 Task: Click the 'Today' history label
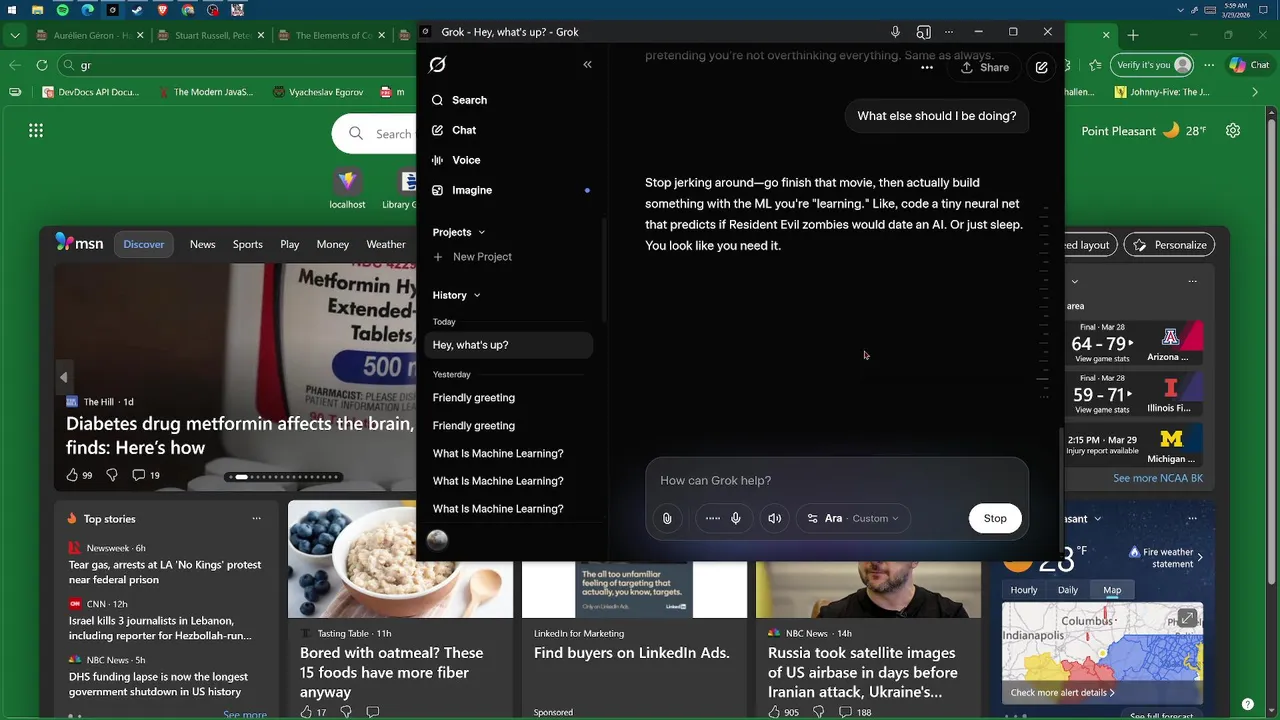(444, 322)
